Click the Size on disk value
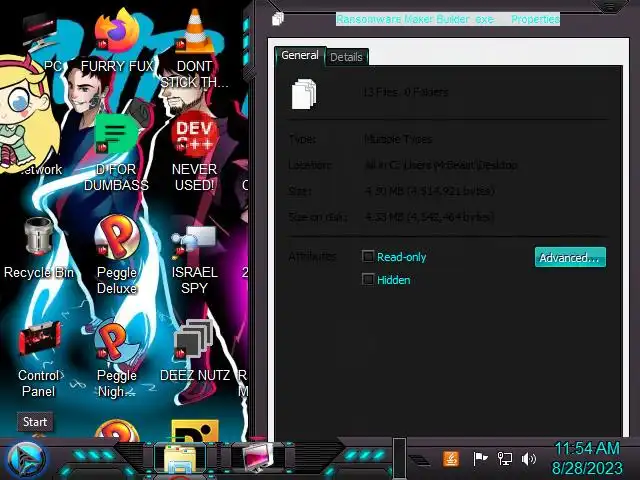Image resolution: width=640 pixels, height=480 pixels. pos(429,217)
